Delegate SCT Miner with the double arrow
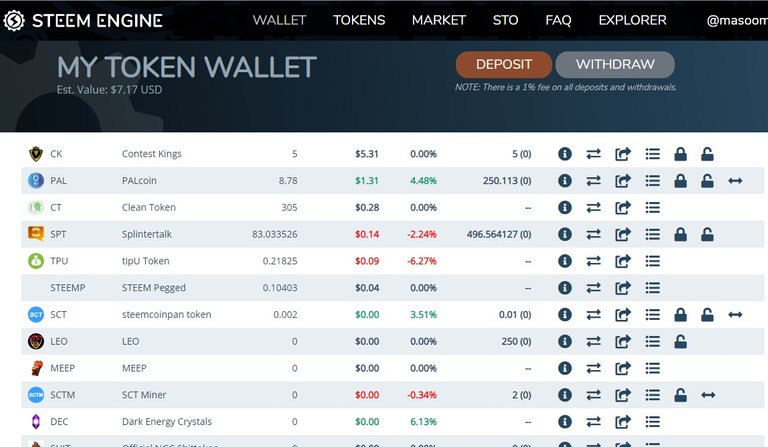768x447 pixels. [x=708, y=395]
